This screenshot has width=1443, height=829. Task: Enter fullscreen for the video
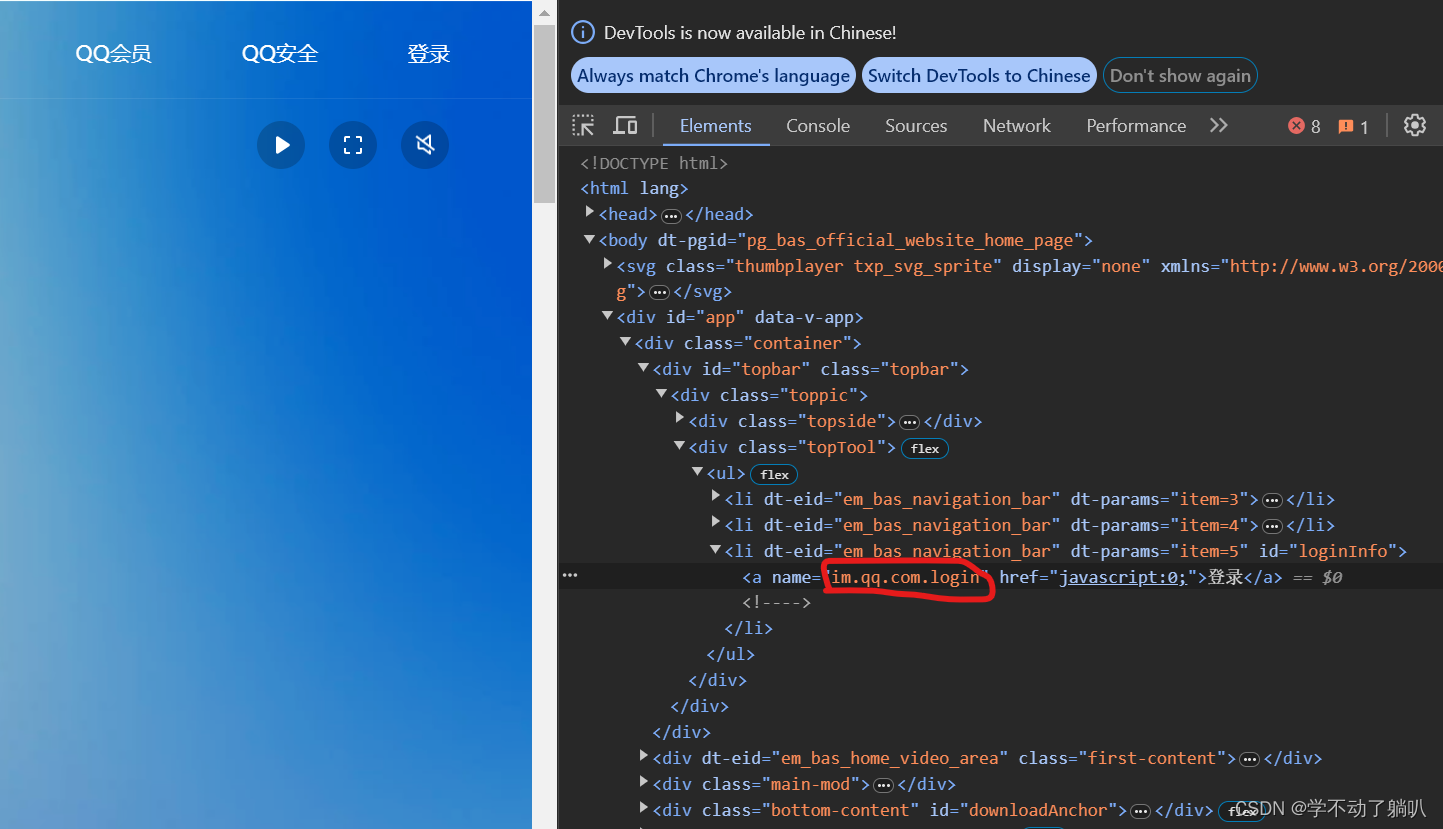pos(353,146)
